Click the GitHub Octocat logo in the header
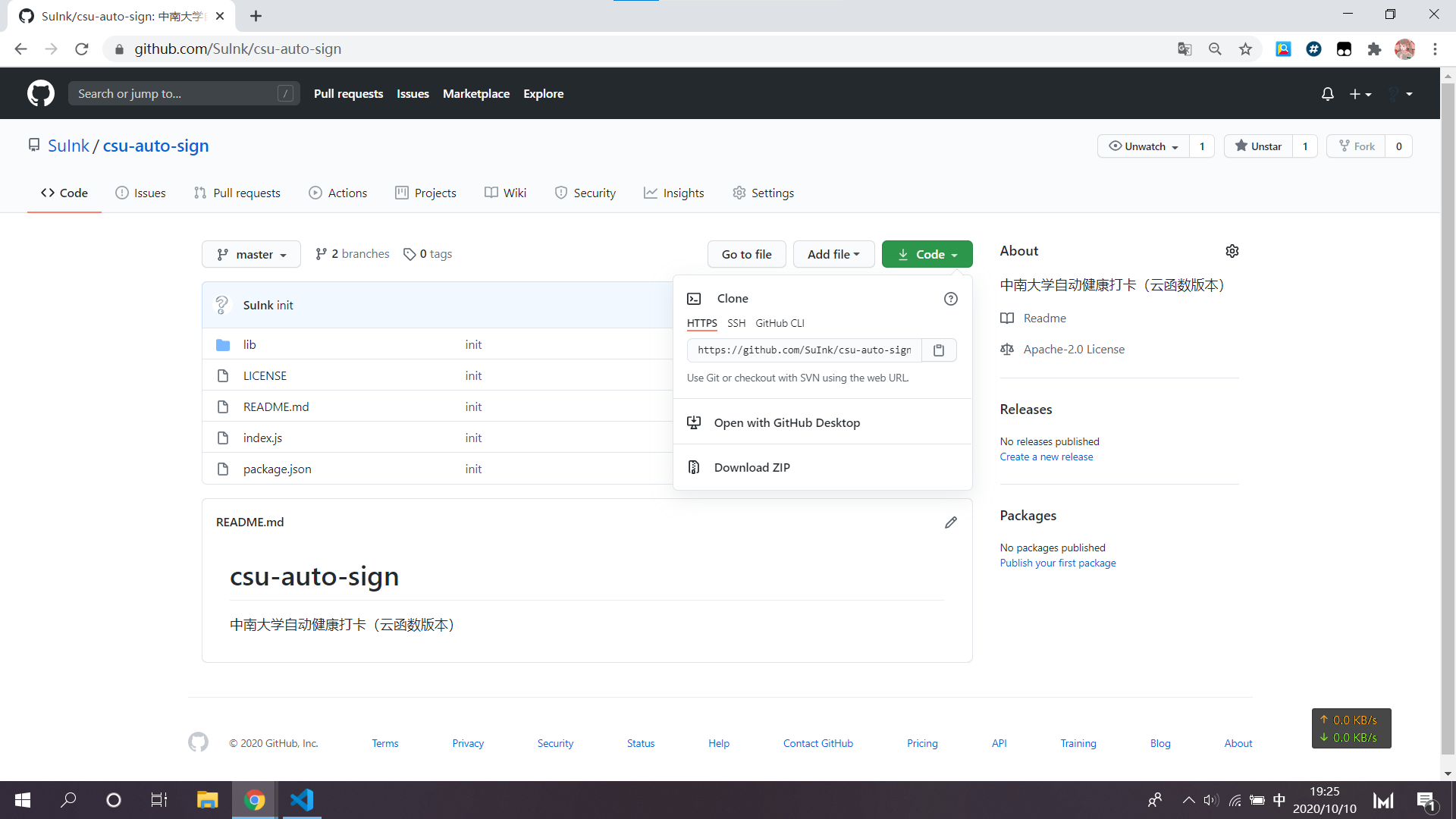Image resolution: width=1456 pixels, height=819 pixels. point(41,93)
